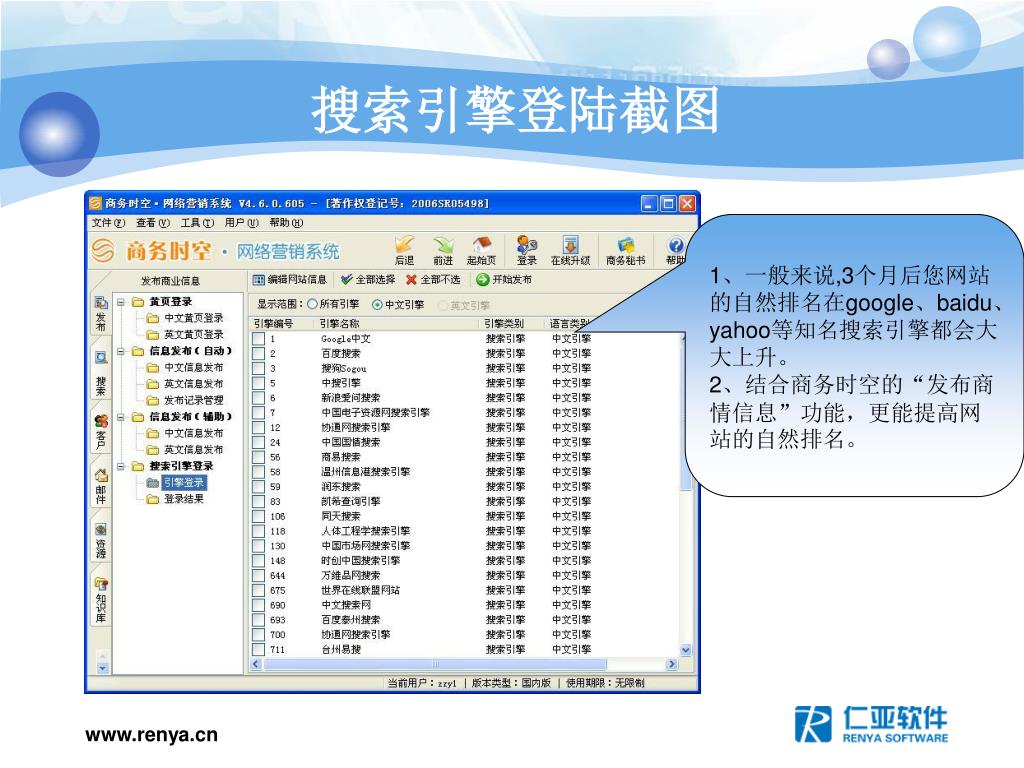
Task: Select the 中文引擎 radio button
Action: (377, 304)
